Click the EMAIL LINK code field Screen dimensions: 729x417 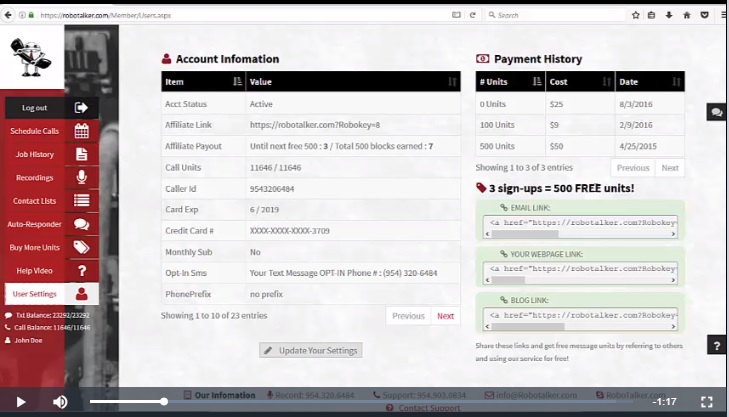581,222
